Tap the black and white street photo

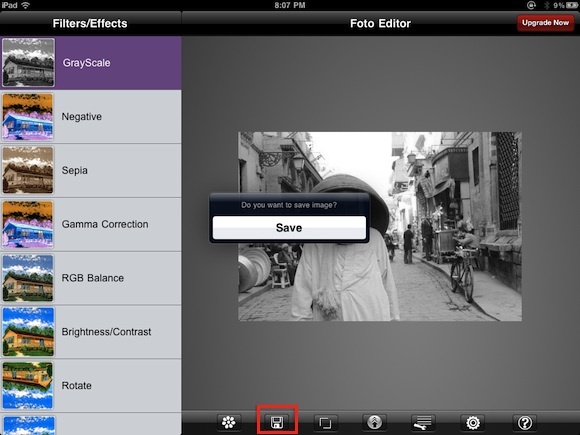[380, 226]
